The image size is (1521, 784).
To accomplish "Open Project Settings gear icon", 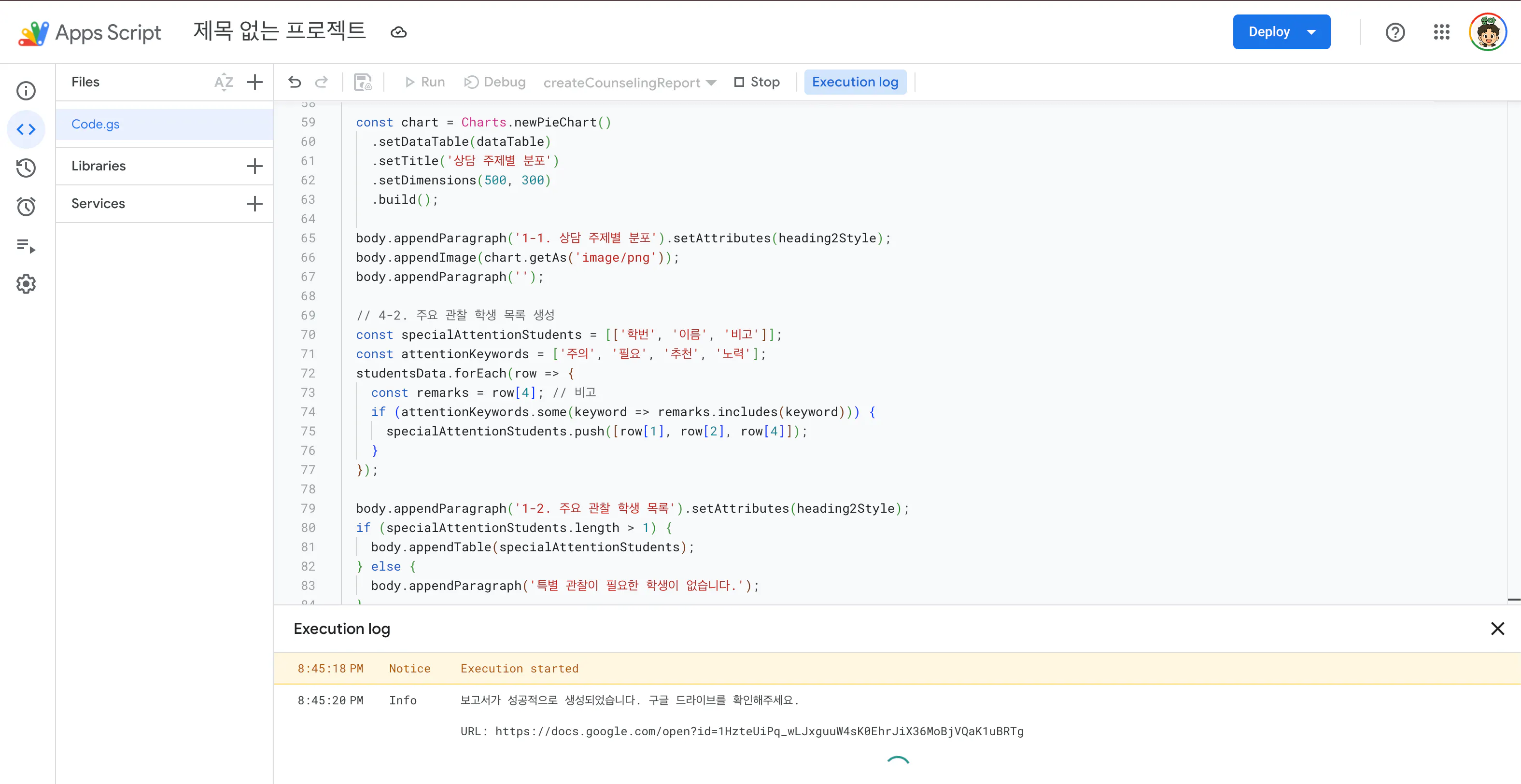I will click(26, 284).
